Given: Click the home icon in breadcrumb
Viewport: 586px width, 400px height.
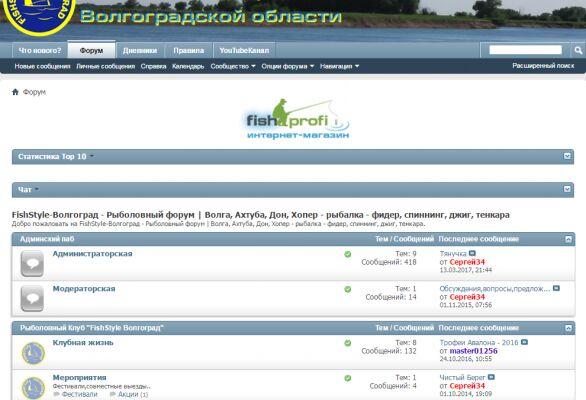Looking at the screenshot, I should (15, 92).
